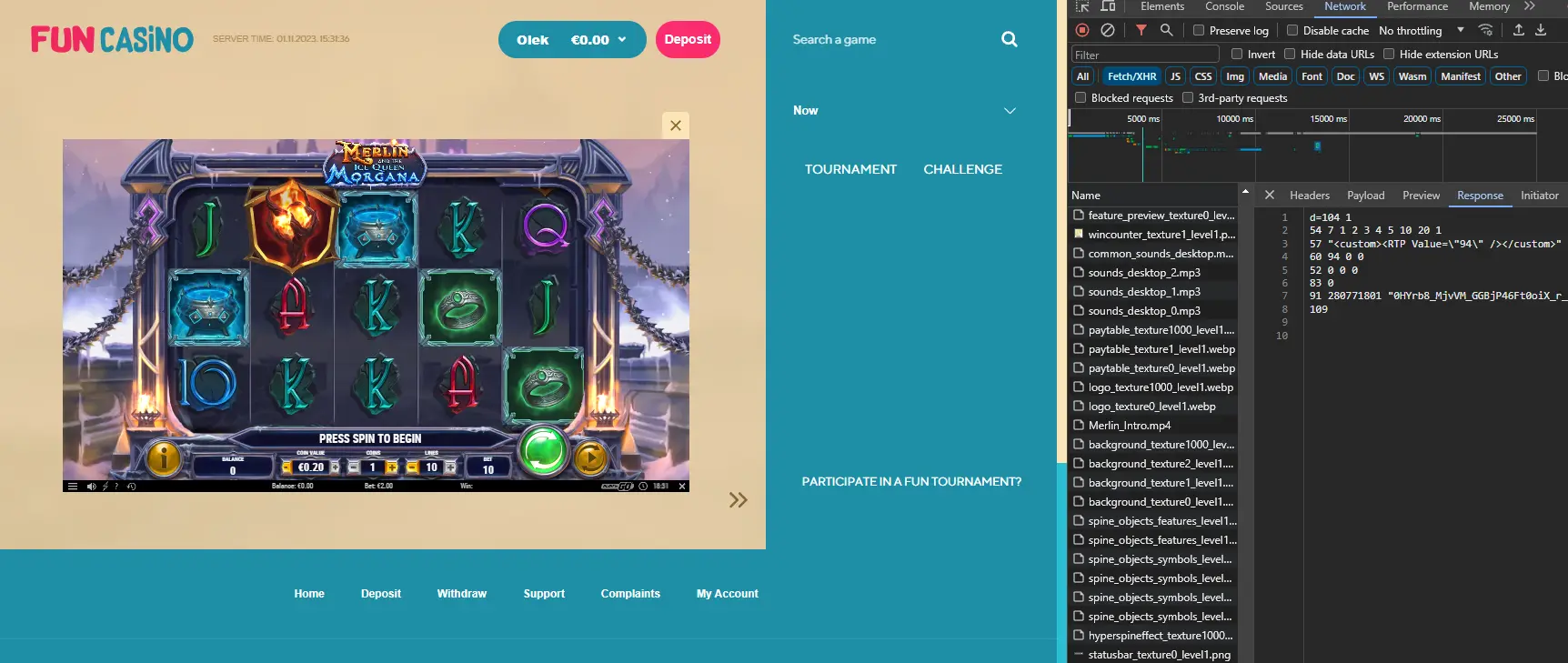Screen dimensions: 1568x663
Task: Tick the Hide data URLs checkbox
Action: 1290,54
